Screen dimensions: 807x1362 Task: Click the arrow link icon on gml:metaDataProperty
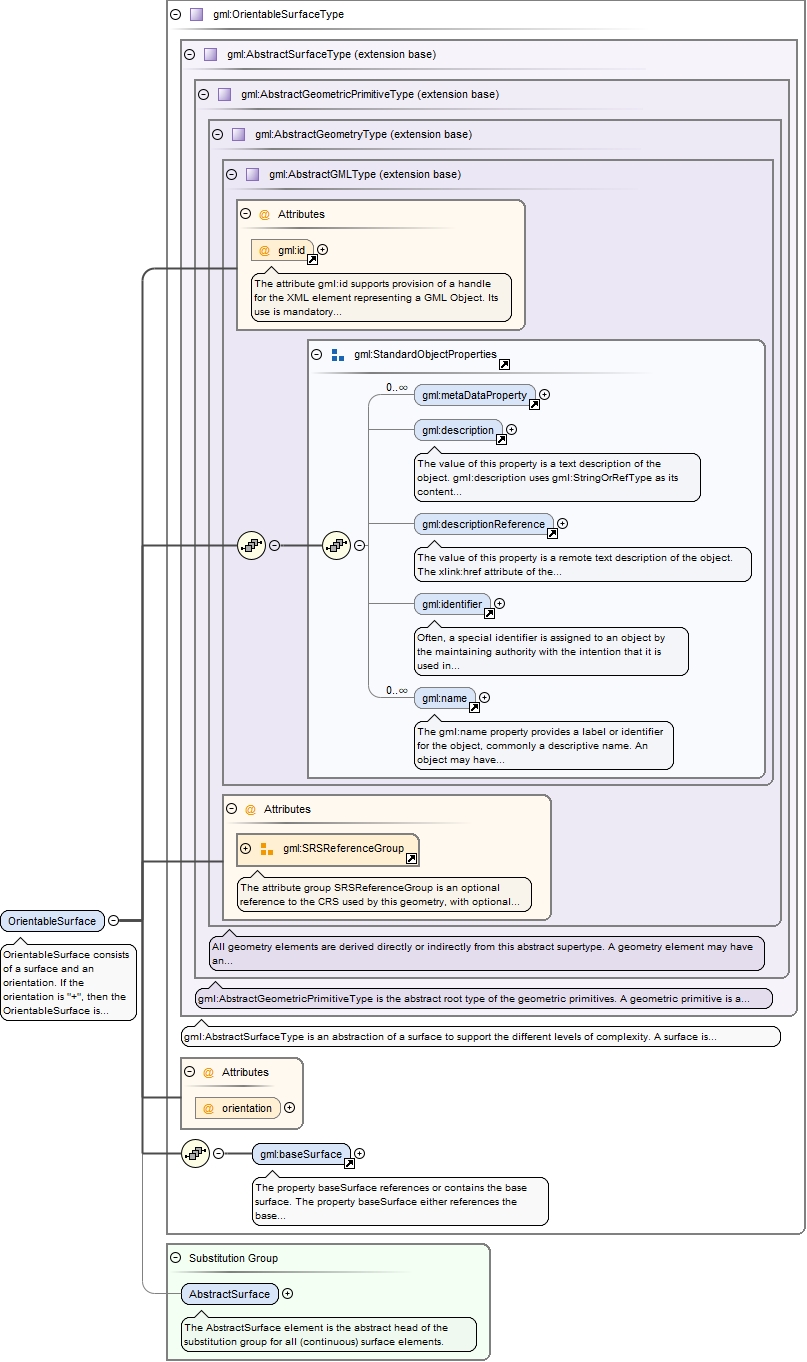(534, 404)
